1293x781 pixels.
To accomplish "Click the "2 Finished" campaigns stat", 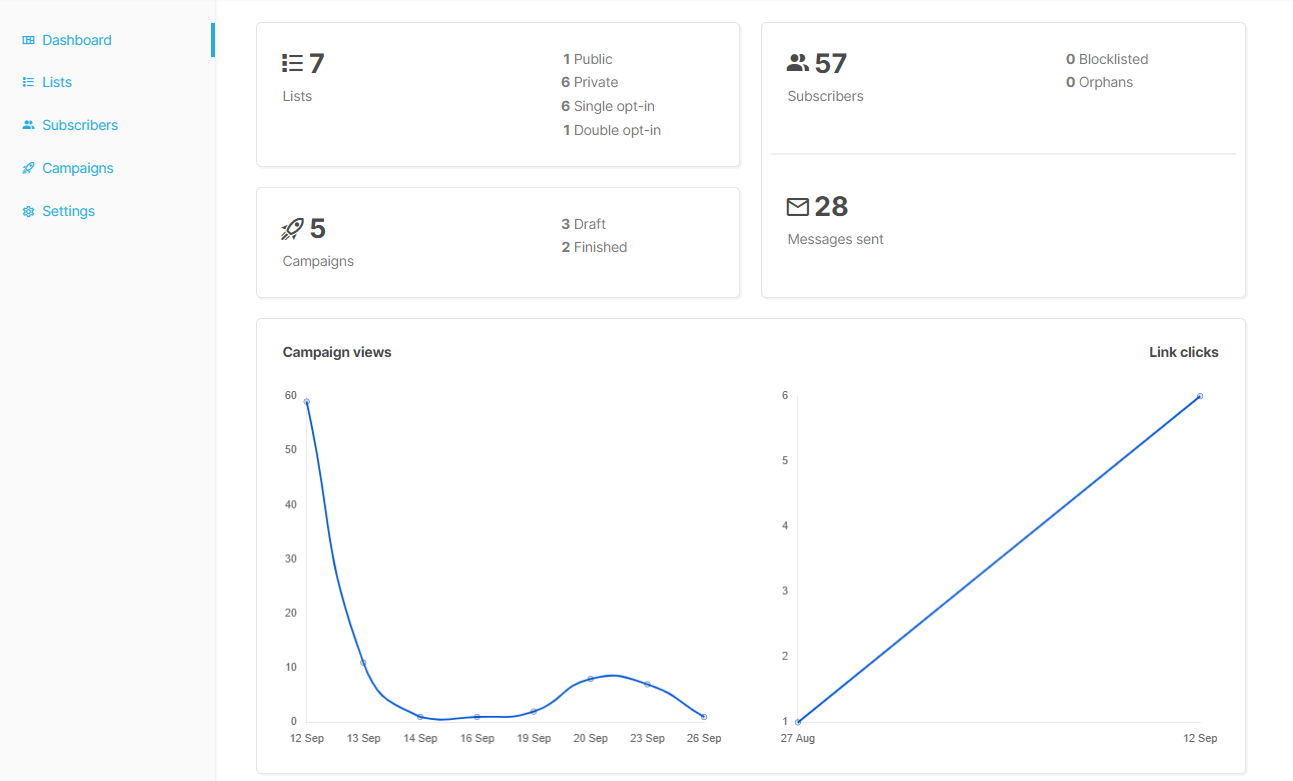I will [594, 247].
